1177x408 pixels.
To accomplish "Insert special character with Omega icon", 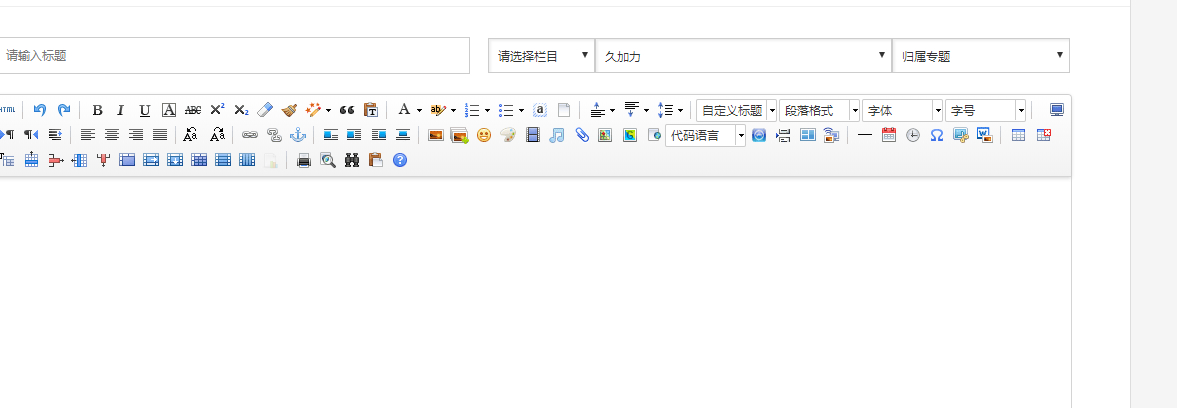I will 937,135.
